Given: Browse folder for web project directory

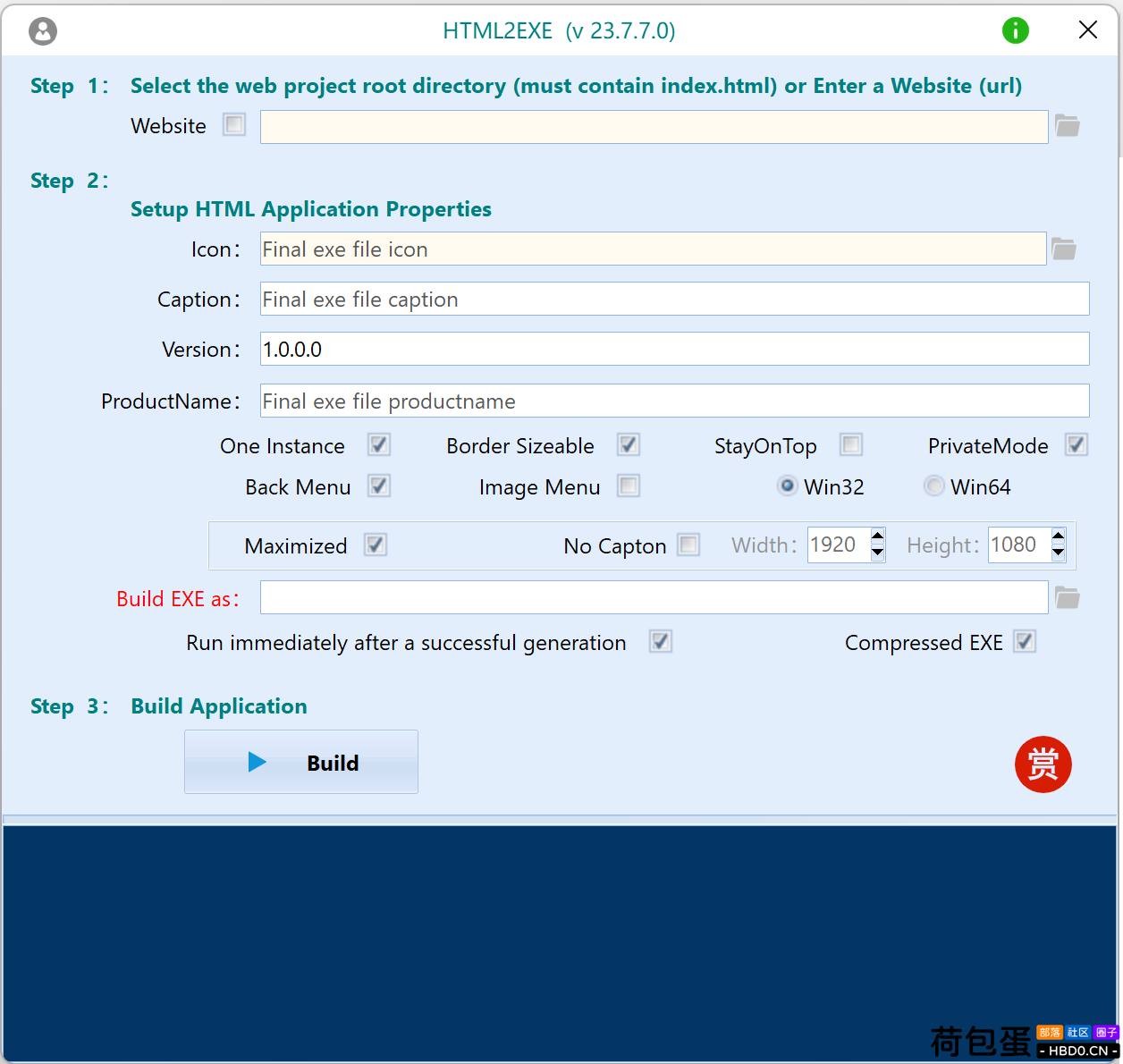Looking at the screenshot, I should [x=1068, y=126].
